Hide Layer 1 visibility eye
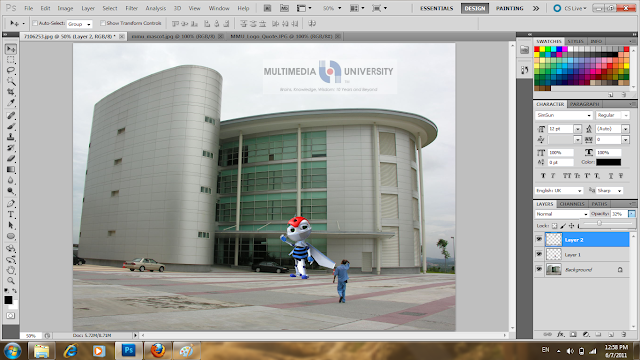Image resolution: width=640 pixels, height=360 pixels. [x=539, y=254]
